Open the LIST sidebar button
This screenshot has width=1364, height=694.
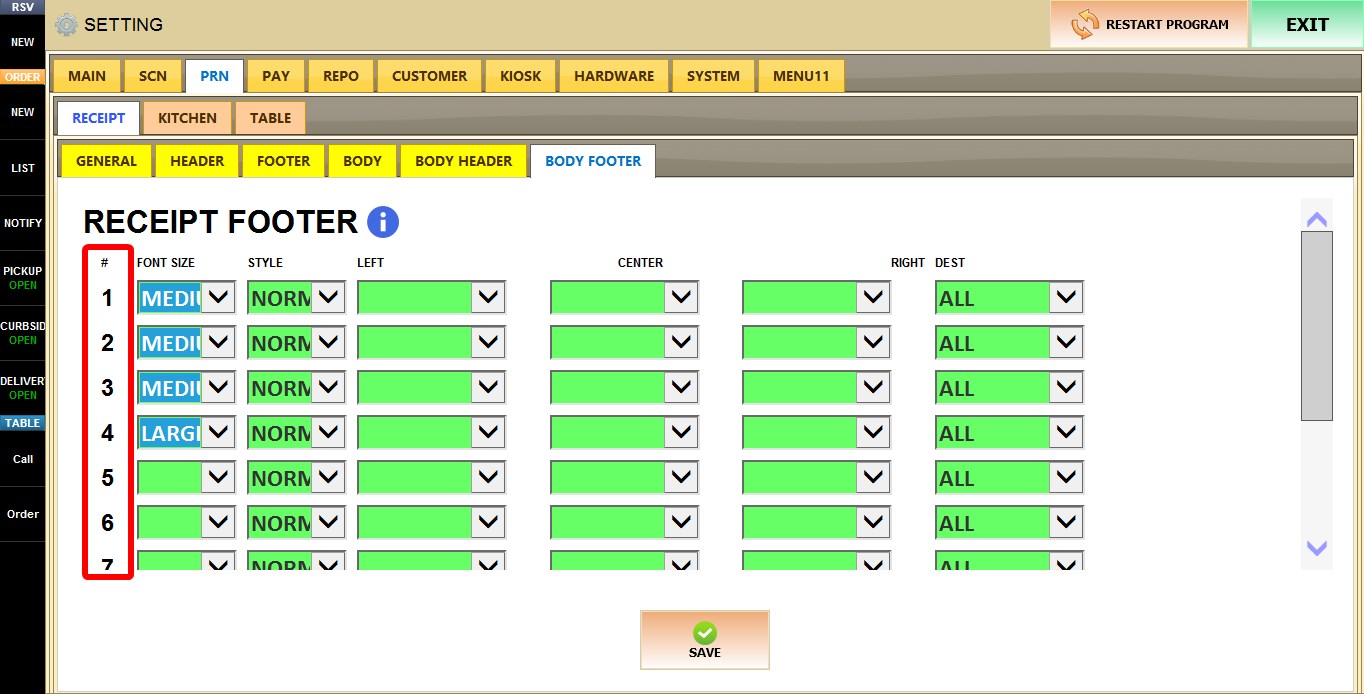point(22,168)
